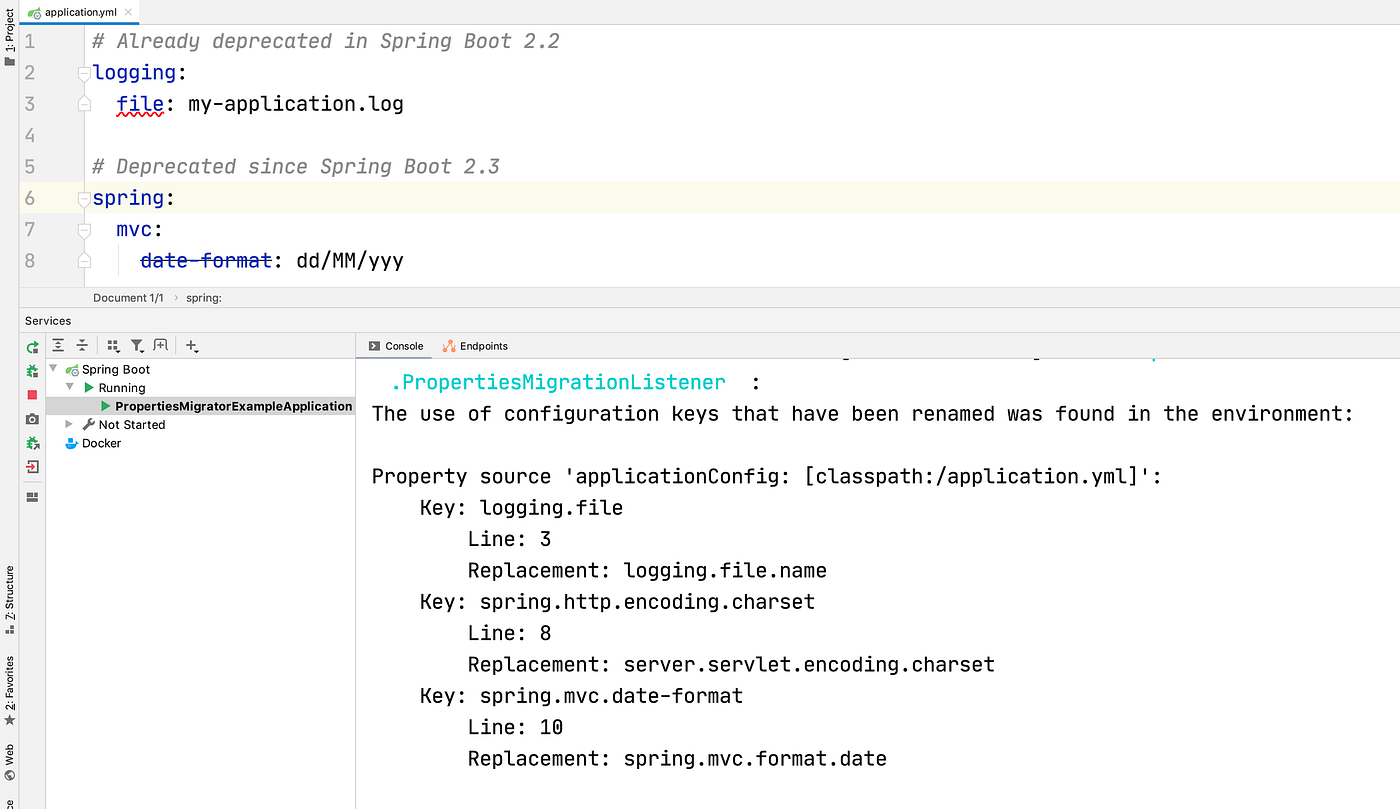Switch to the Endpoints tab

(476, 346)
